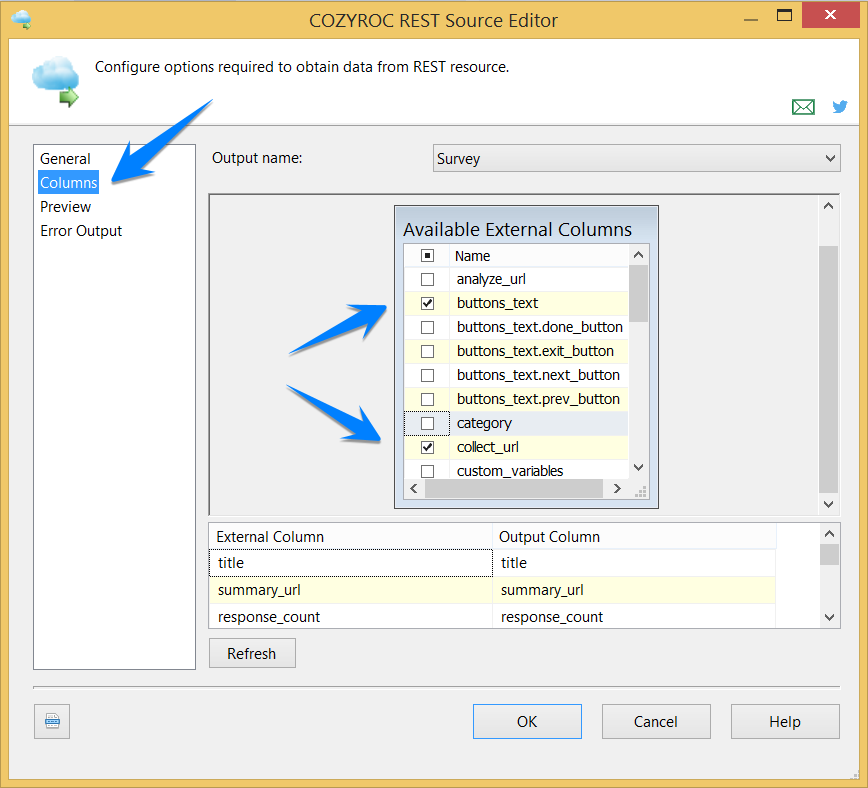The image size is (868, 788).
Task: Click the buttons_text.prev_button row name
Action: 538,399
